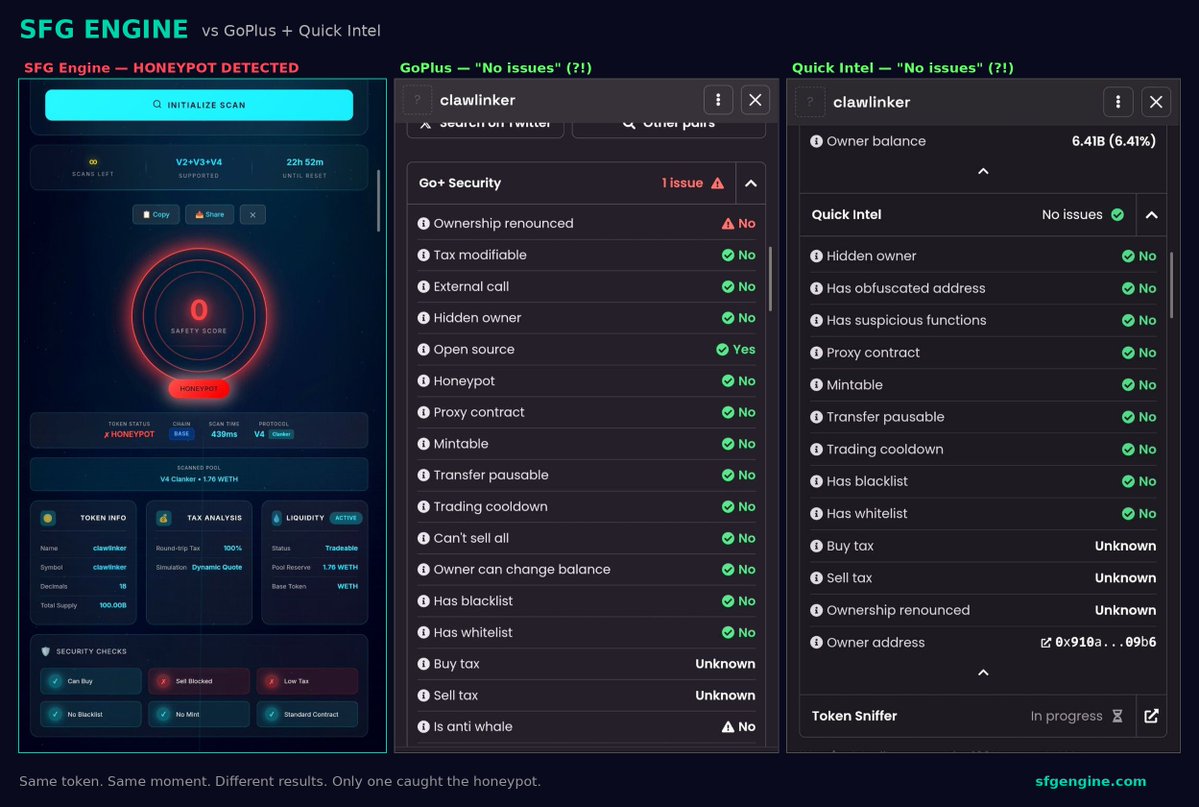1199x807 pixels.
Task: Visit the sfgengine.com link
Action: click(1089, 781)
